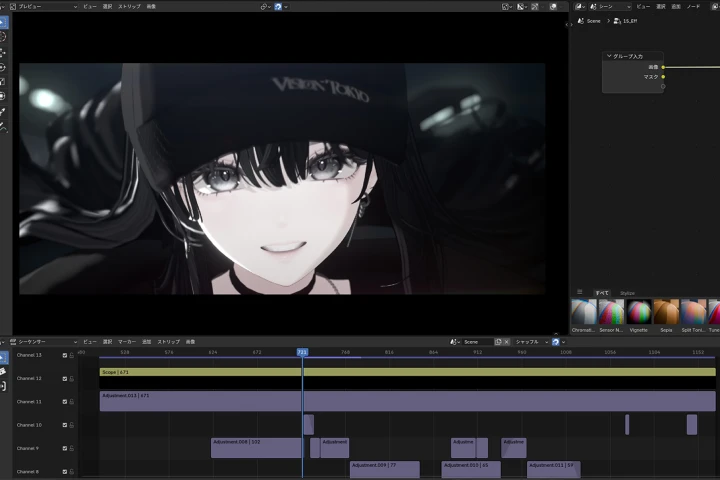Open the sequencer 追加 menu
720x480 pixels.
click(146, 342)
